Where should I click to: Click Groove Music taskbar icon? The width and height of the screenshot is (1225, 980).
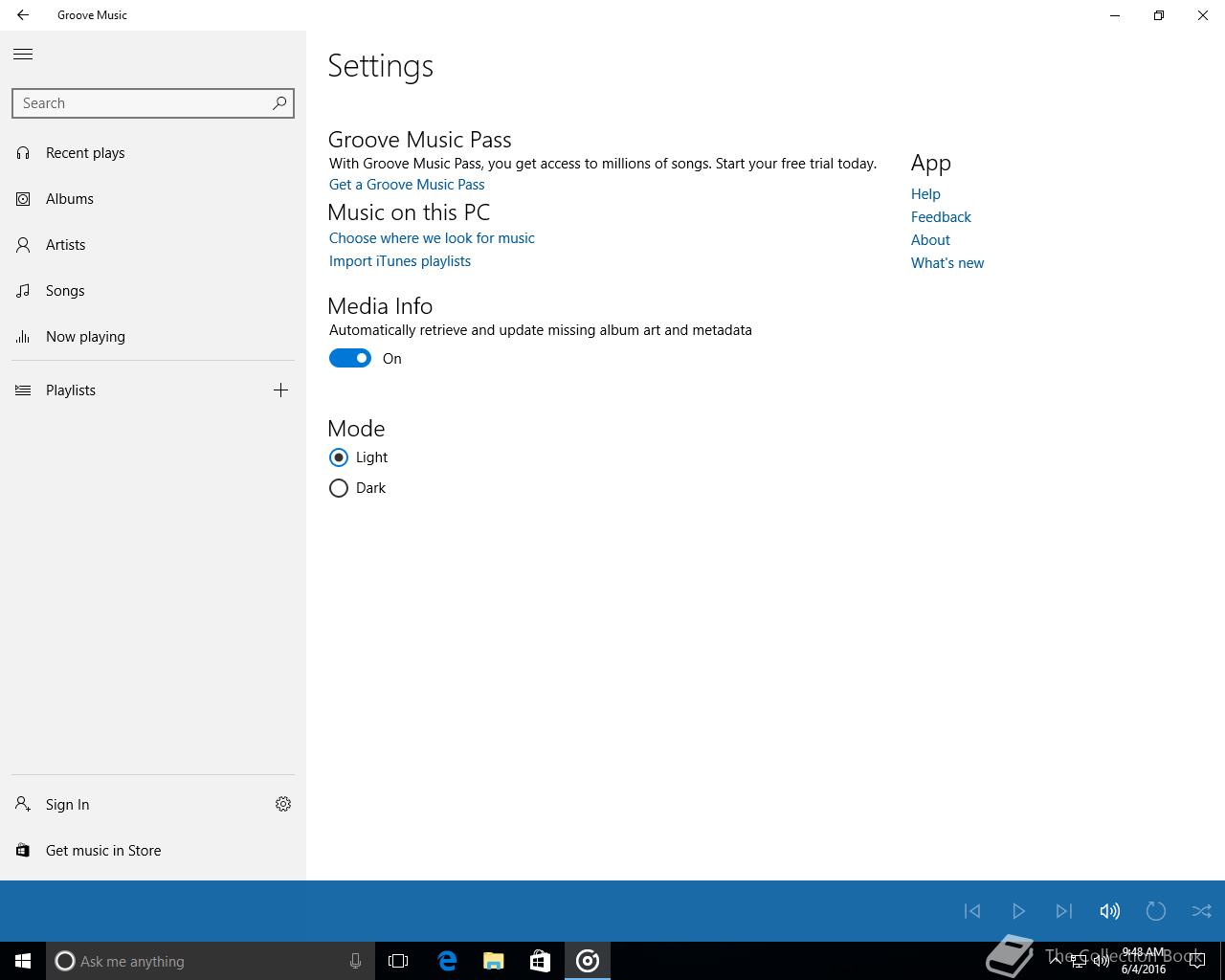click(588, 961)
